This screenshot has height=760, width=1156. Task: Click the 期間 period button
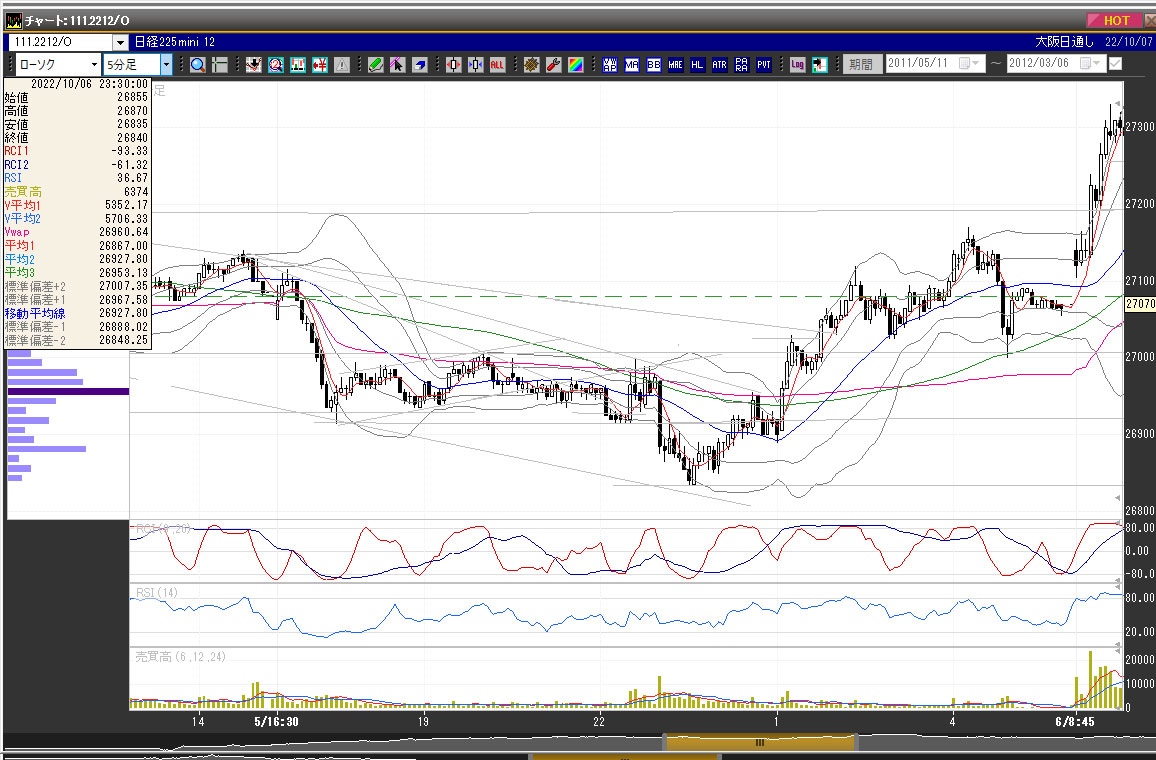coord(860,64)
